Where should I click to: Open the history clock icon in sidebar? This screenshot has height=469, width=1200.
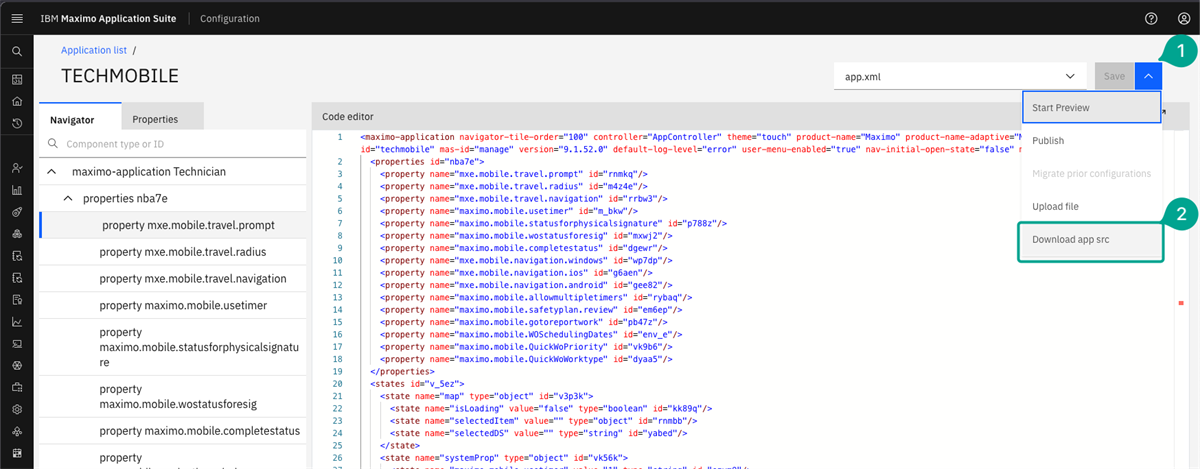pos(17,123)
